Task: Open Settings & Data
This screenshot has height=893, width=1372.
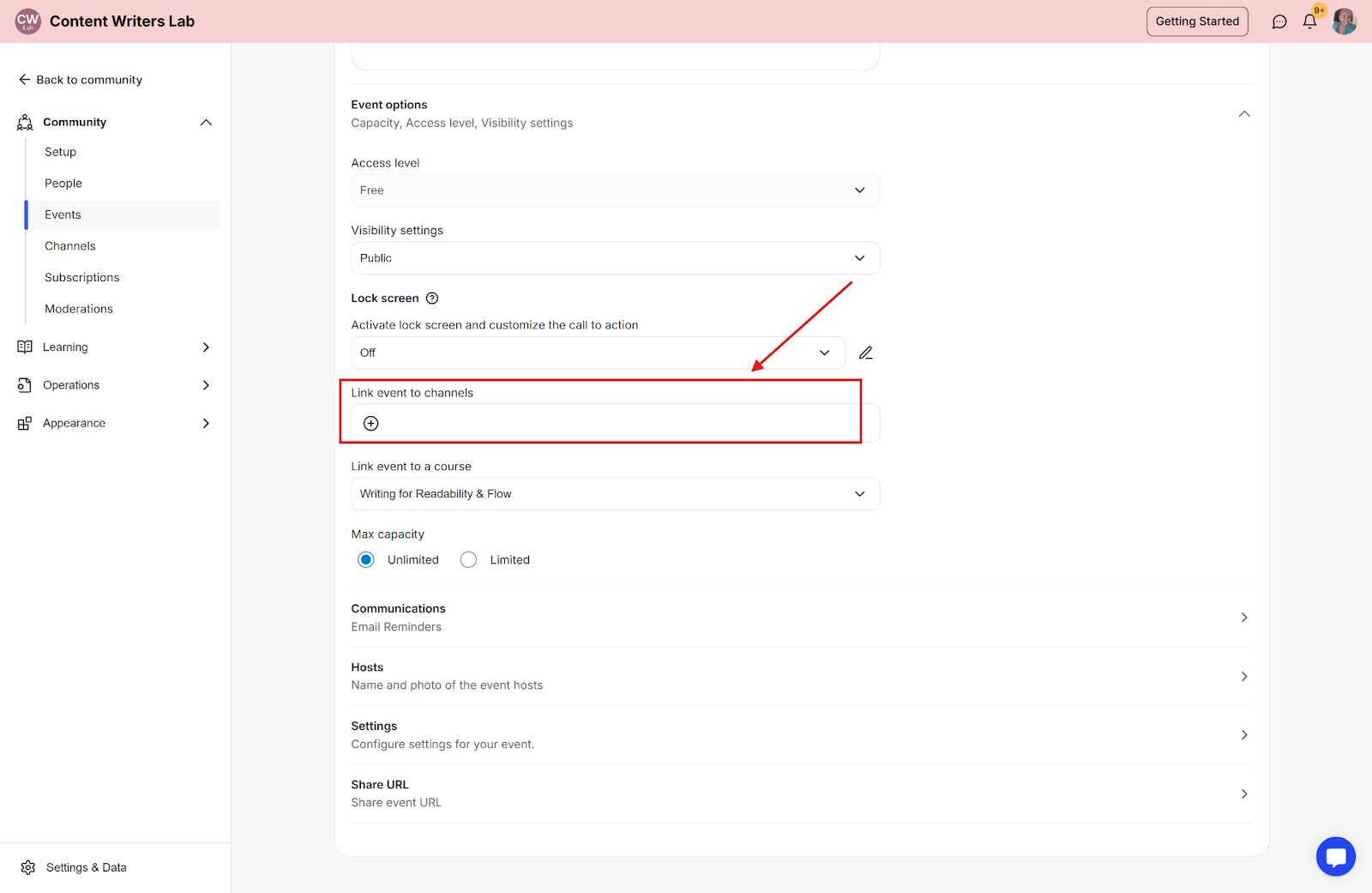Action: 86,868
